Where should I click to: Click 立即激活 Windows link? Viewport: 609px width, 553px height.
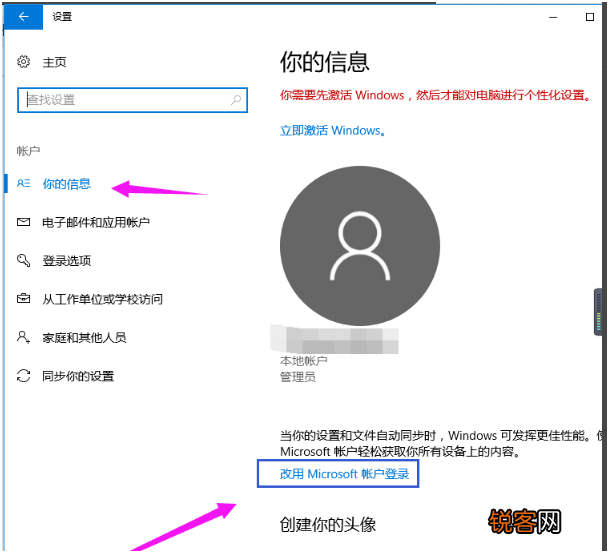[x=333, y=130]
